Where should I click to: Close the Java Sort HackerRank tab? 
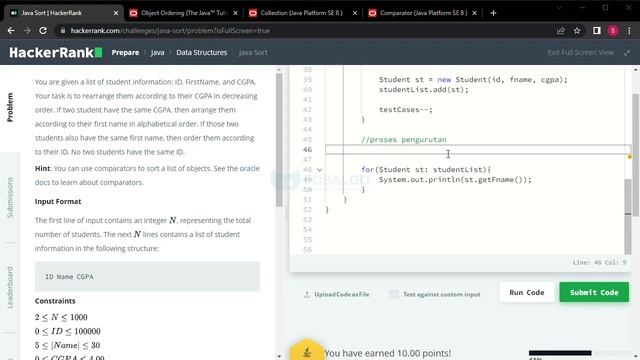pyautogui.click(x=116, y=13)
